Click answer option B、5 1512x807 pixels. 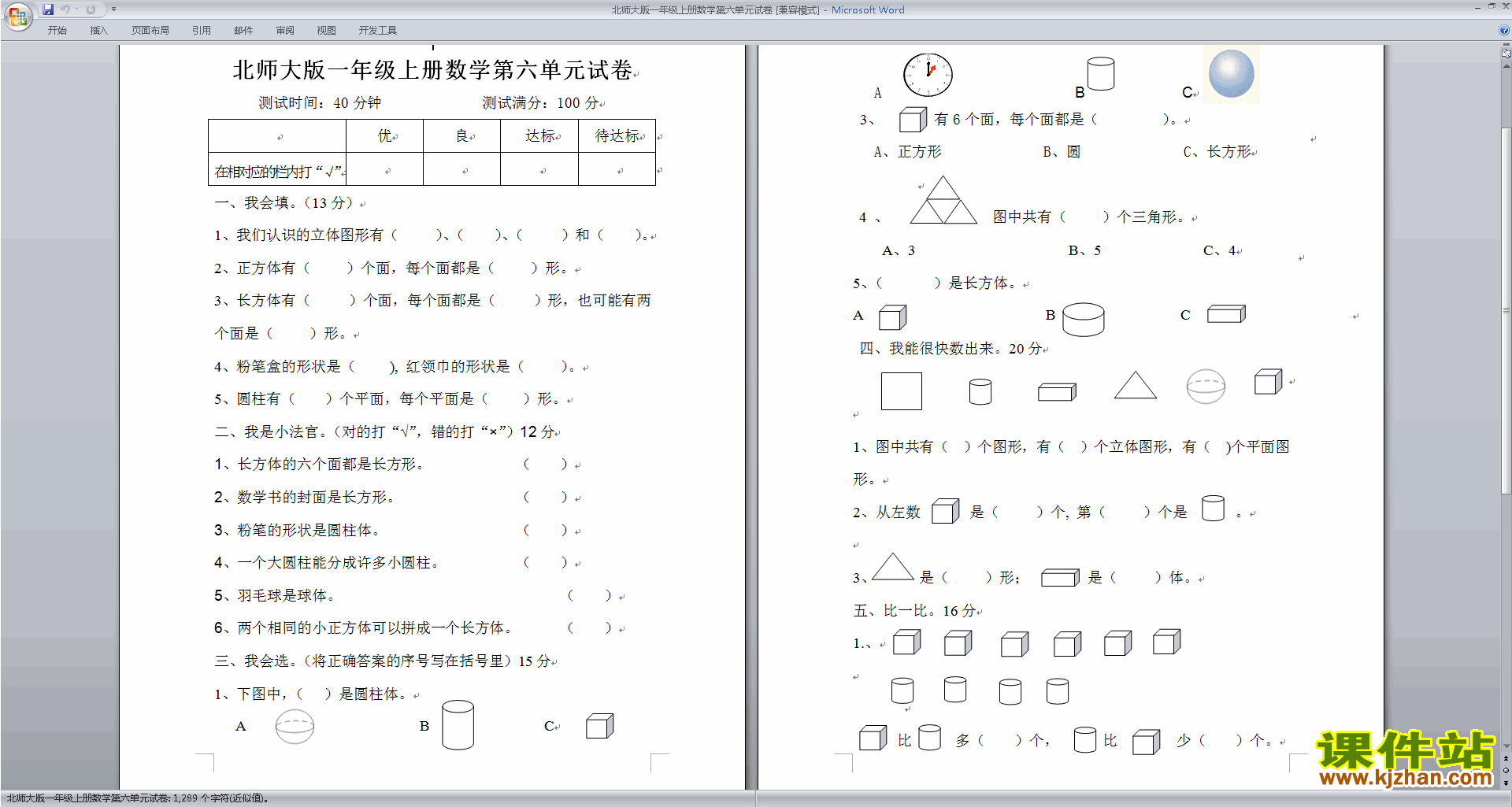pos(1084,251)
